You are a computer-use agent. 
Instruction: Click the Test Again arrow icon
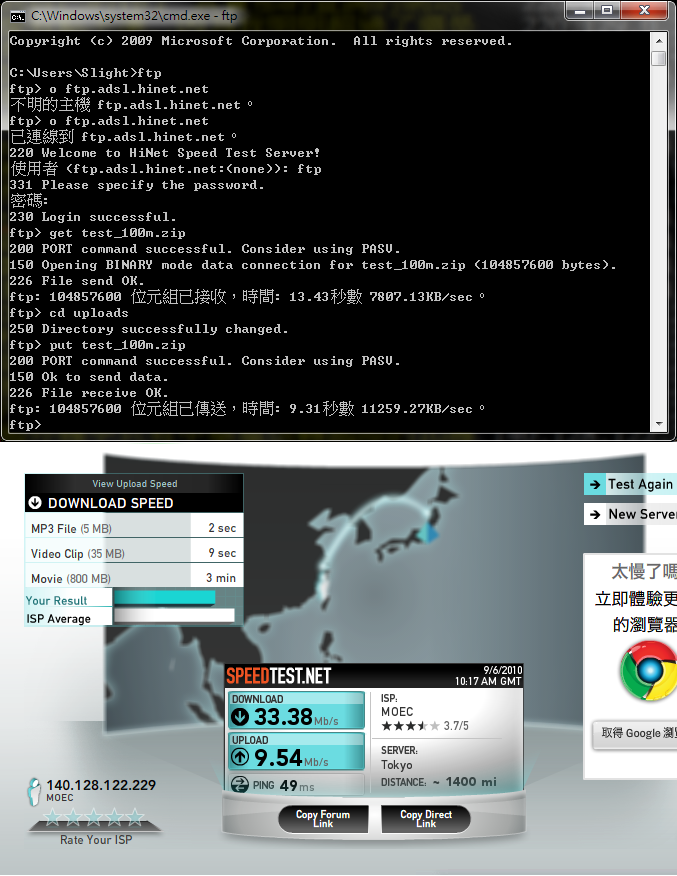click(595, 484)
